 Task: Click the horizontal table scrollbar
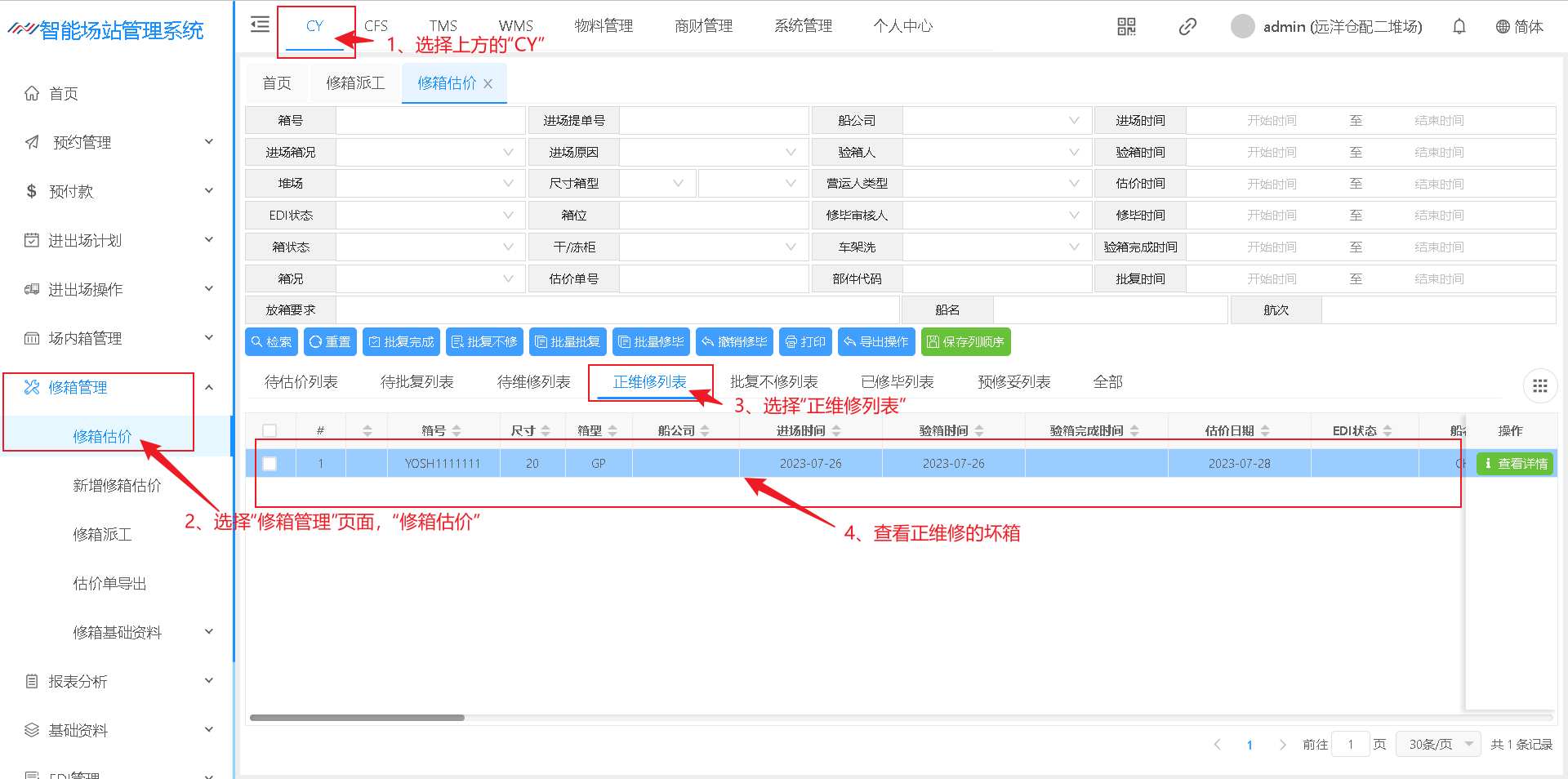(357, 718)
